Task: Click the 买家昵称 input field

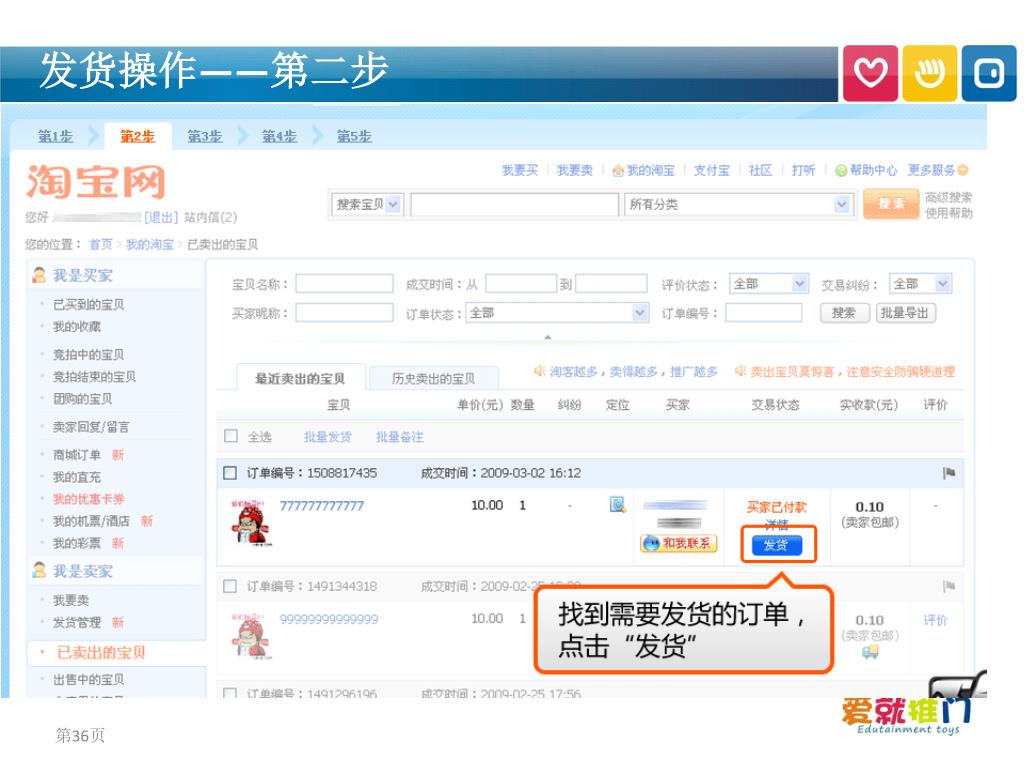Action: (x=344, y=313)
